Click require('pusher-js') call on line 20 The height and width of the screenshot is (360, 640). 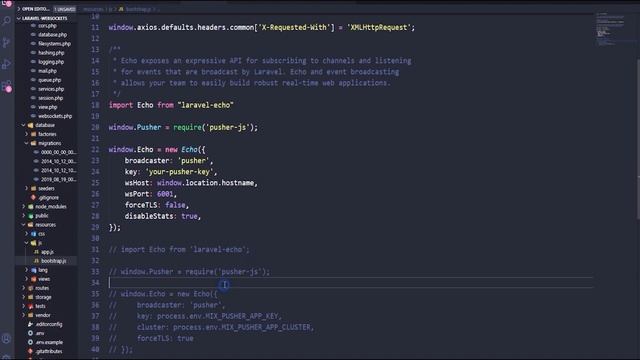213,127
